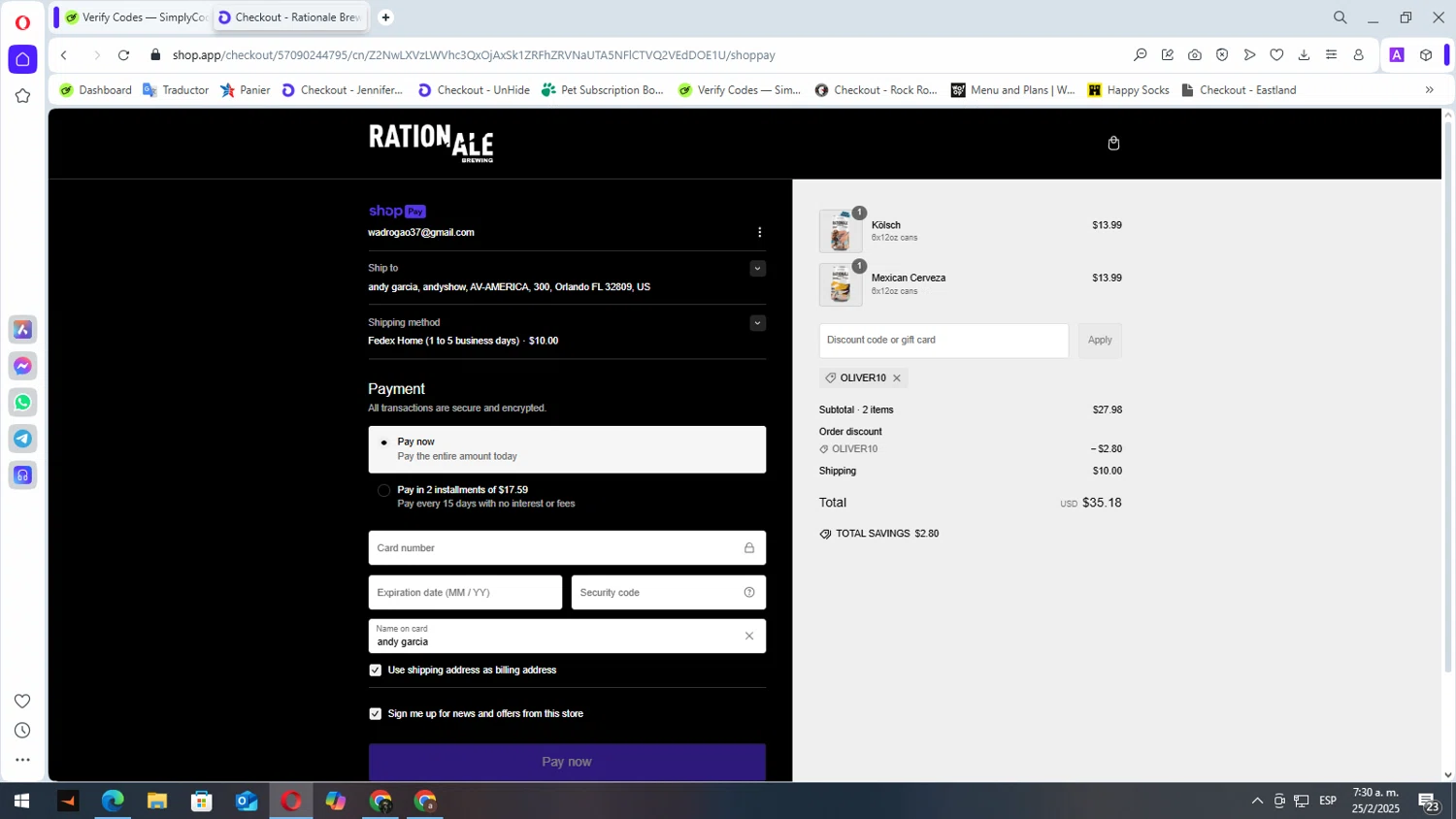Open Panier bookmark
This screenshot has height=819, width=1456.
(x=246, y=90)
